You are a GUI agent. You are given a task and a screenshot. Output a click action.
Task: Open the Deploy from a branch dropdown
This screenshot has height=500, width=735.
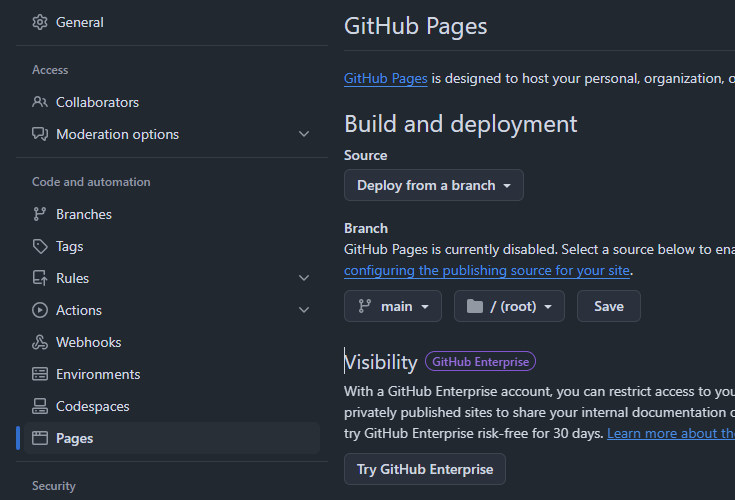click(x=434, y=185)
